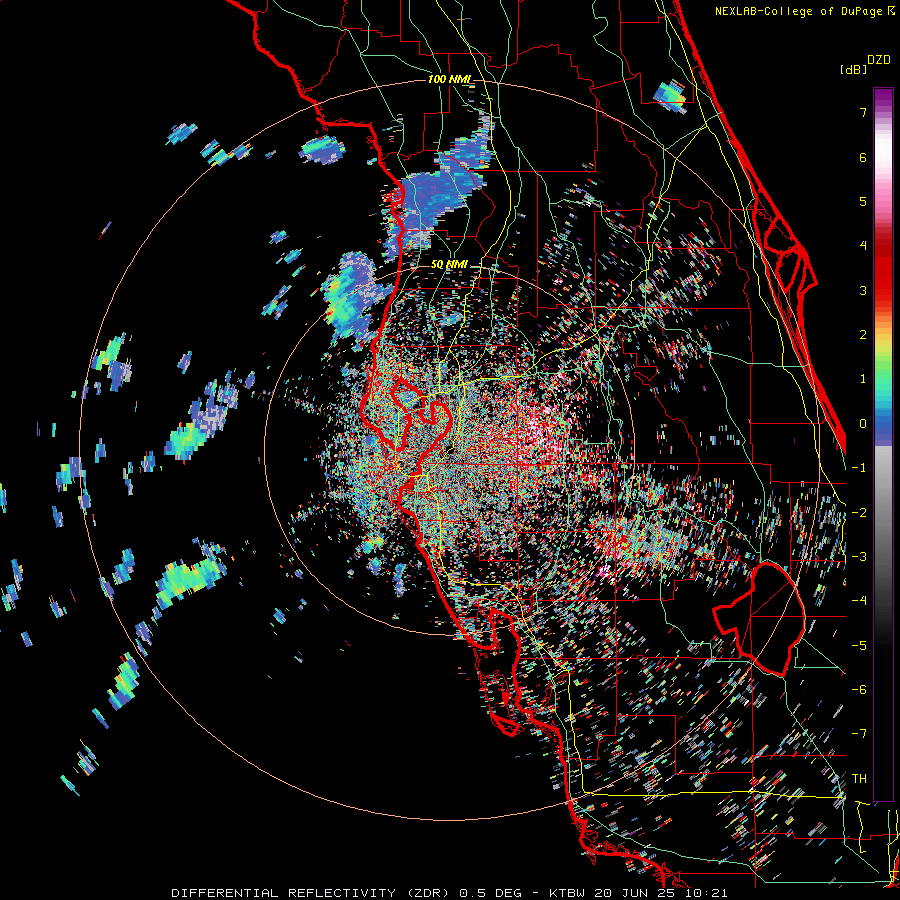The height and width of the screenshot is (900, 900).
Task: Click the 7 value on color scale
Action: tap(863, 112)
